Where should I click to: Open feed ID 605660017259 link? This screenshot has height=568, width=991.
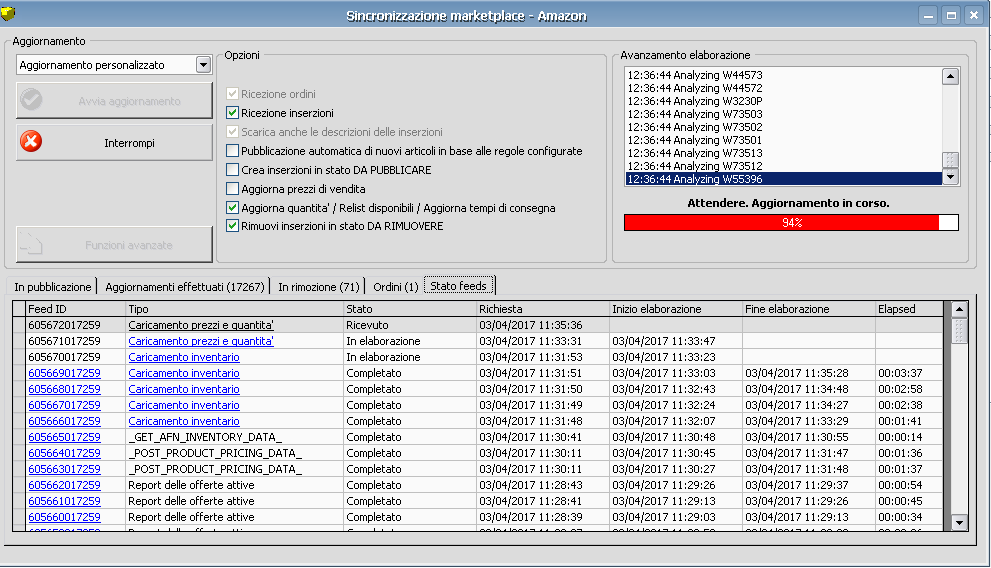click(64, 517)
